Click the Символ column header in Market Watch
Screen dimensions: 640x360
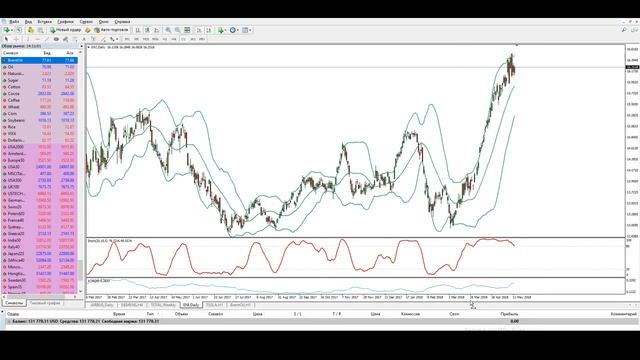pyautogui.click(x=11, y=53)
